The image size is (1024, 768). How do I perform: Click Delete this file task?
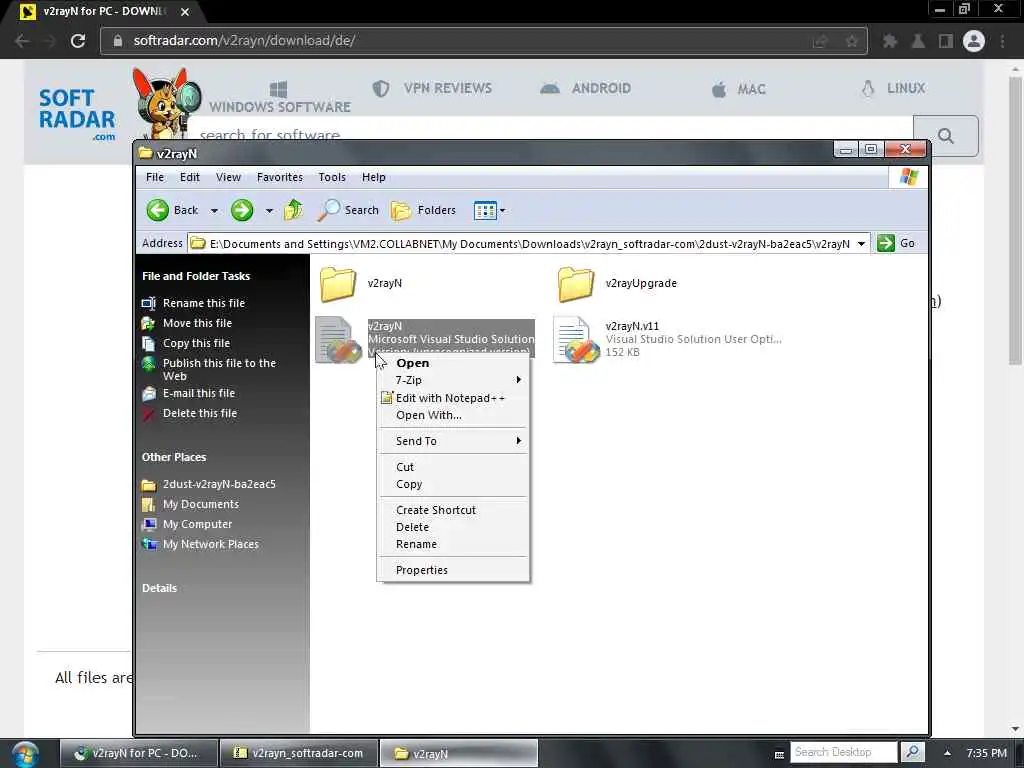coord(200,413)
